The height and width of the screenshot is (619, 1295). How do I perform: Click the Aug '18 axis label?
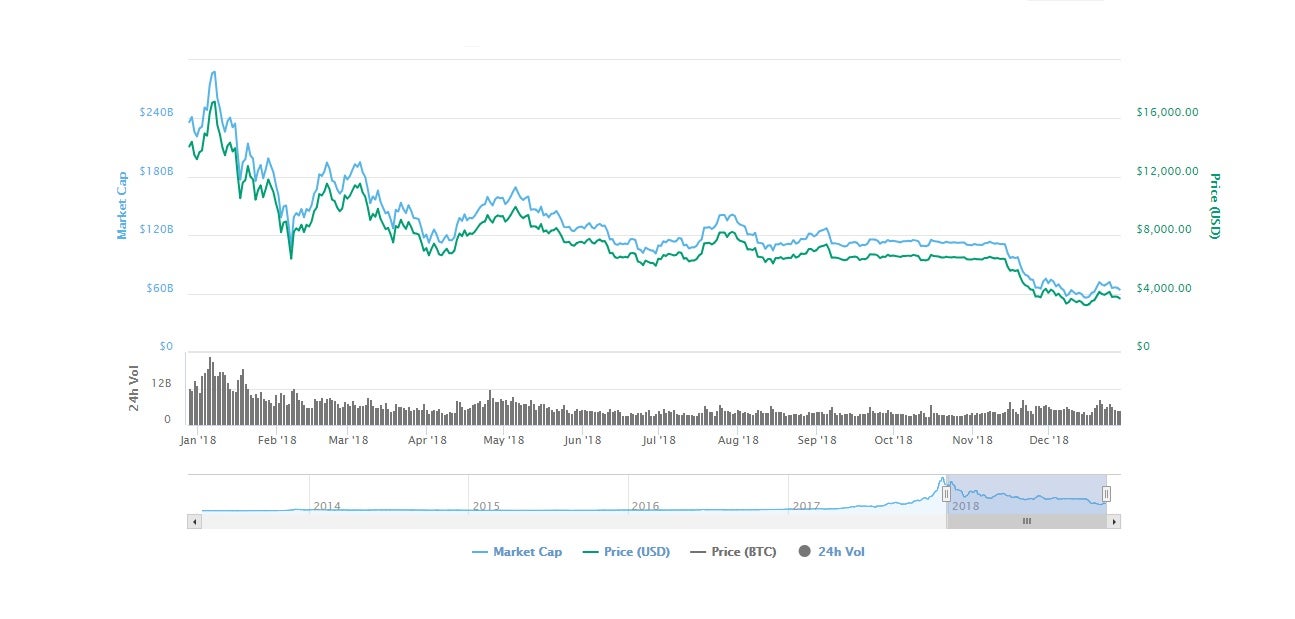pos(737,440)
